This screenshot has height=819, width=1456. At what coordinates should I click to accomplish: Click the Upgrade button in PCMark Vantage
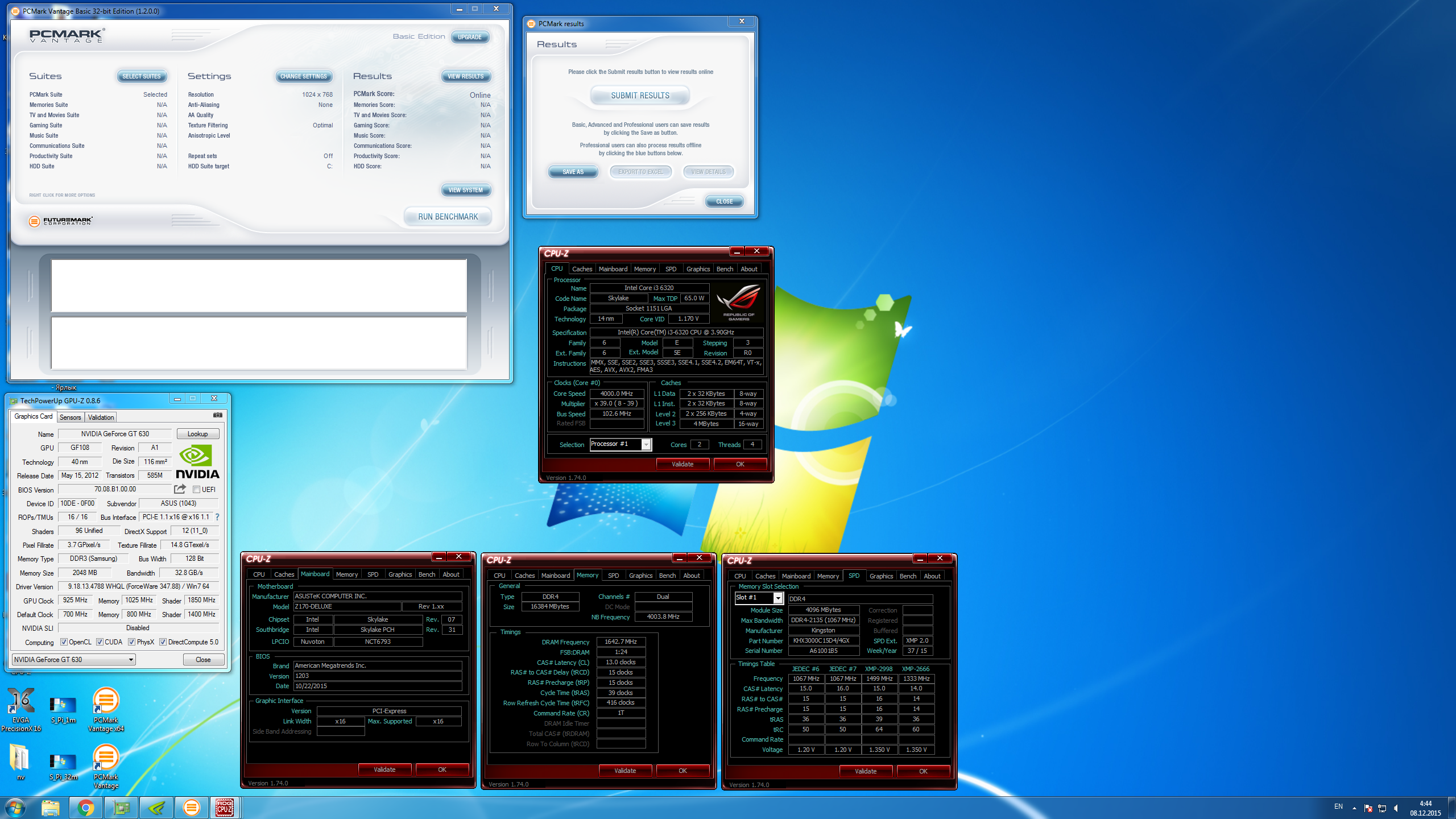click(470, 37)
